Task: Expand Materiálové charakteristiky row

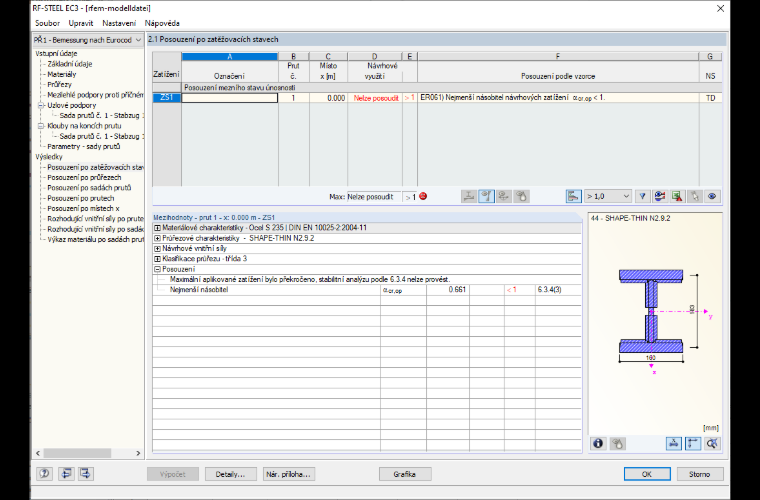Action: 157,228
